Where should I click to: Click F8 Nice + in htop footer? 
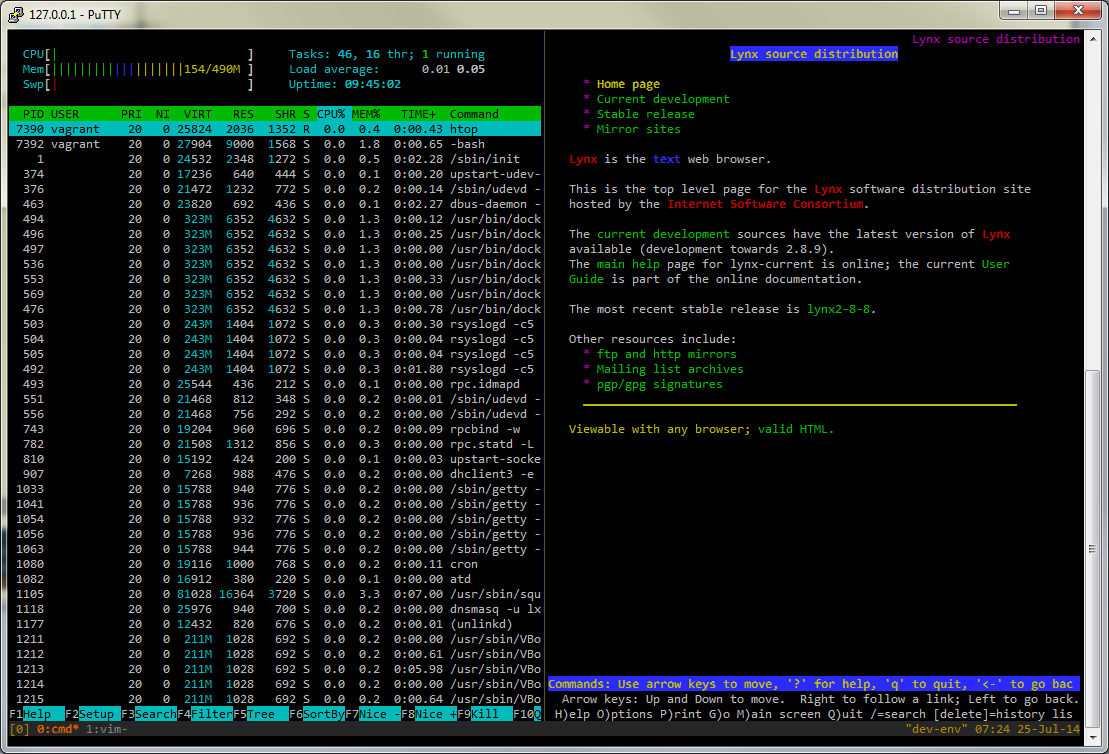point(429,714)
